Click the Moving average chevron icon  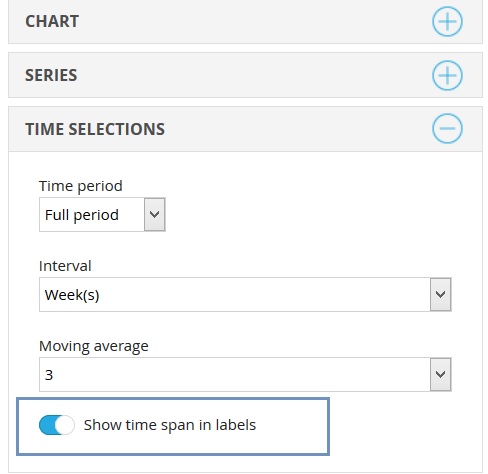click(x=440, y=374)
